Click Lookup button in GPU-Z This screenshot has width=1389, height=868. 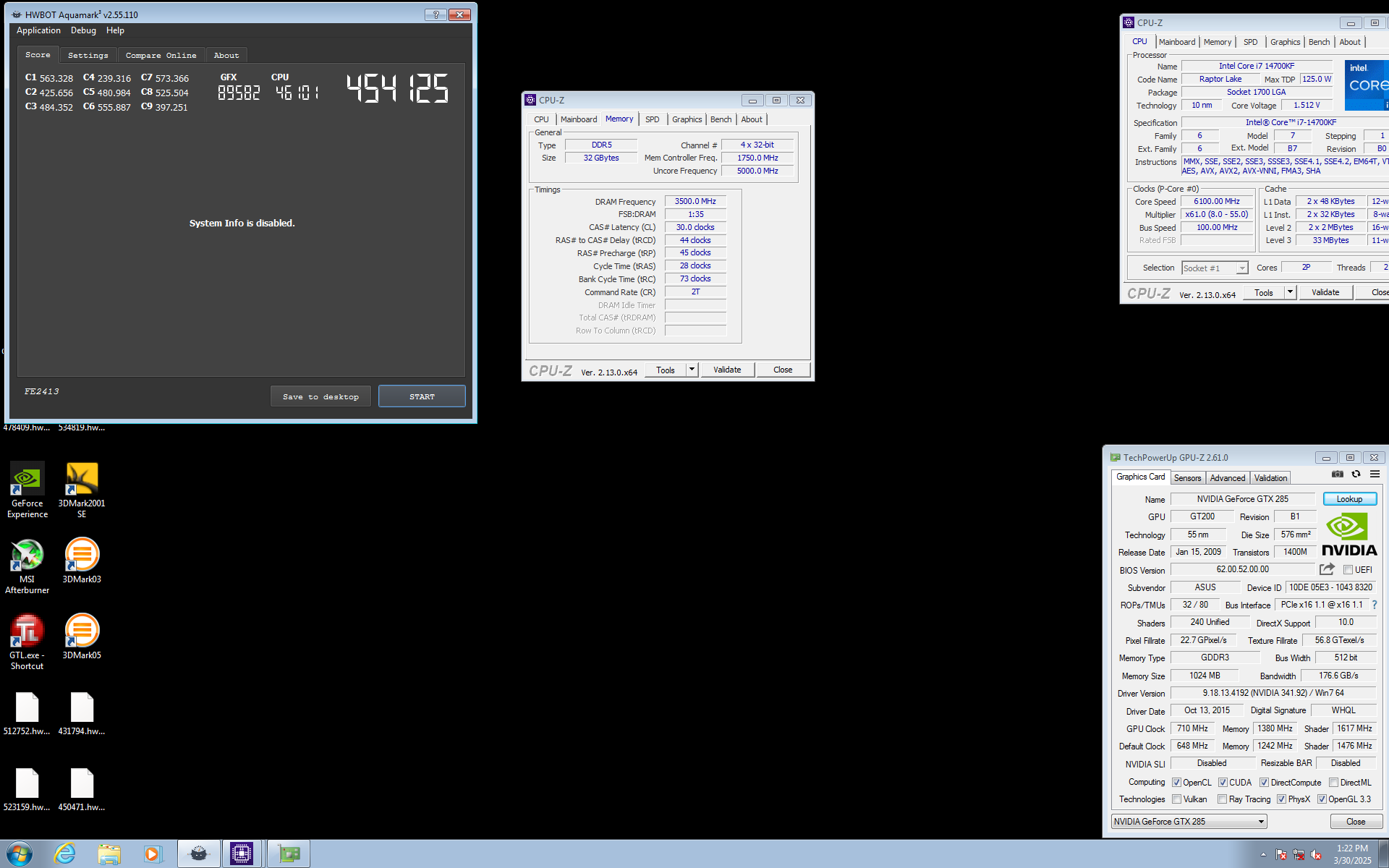coord(1349,499)
